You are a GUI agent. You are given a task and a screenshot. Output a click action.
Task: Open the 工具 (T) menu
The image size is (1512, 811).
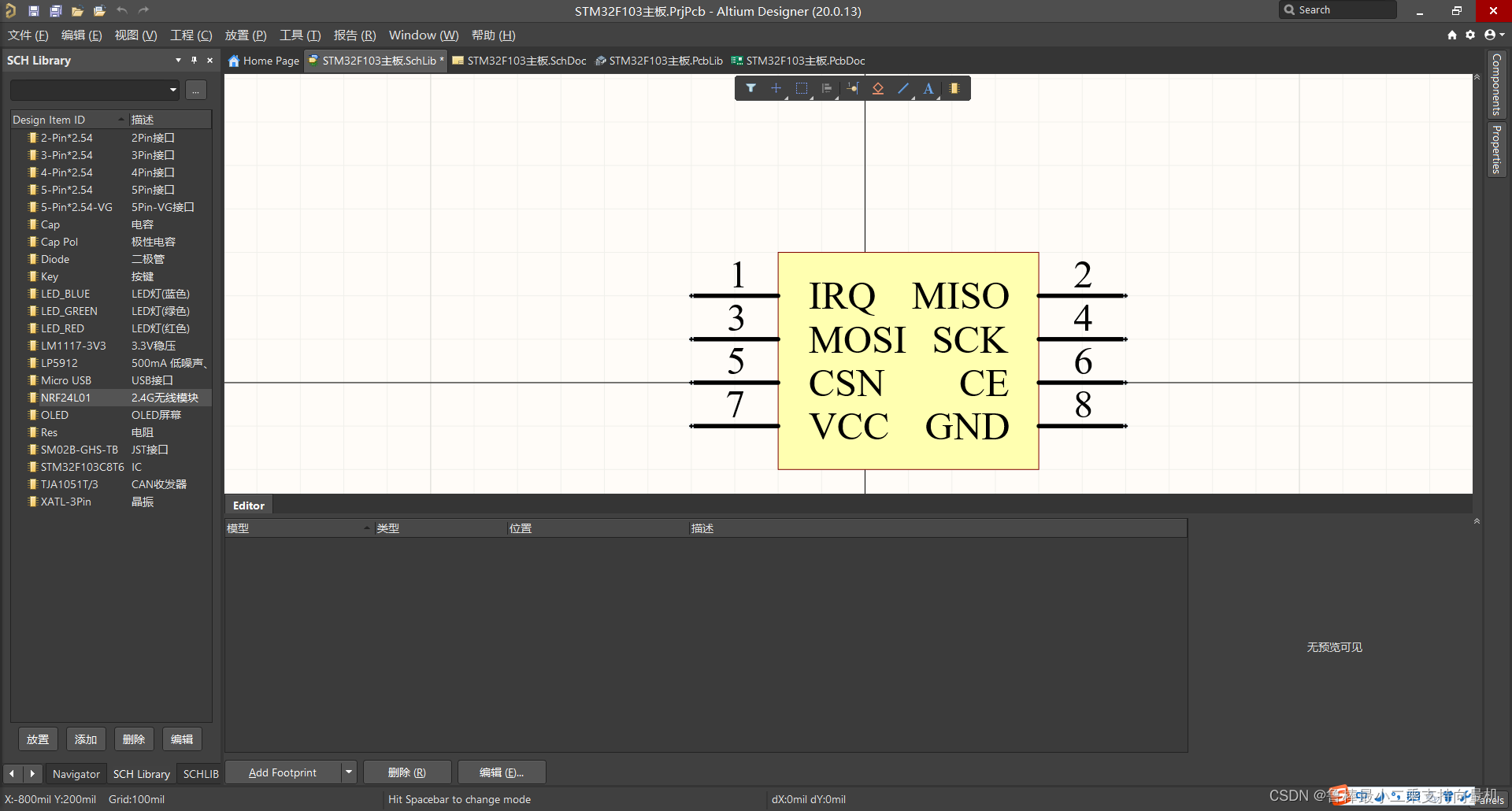[300, 35]
